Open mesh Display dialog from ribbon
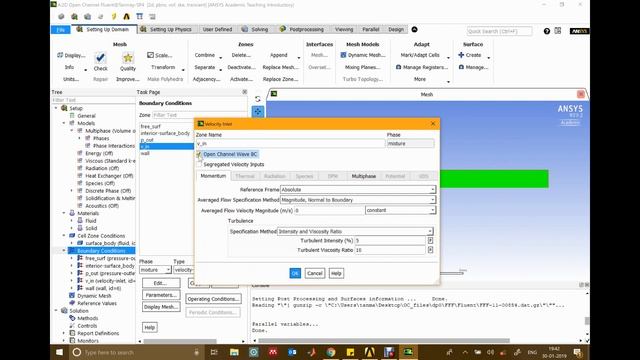Viewport: 640px width, 360px height. (x=71, y=55)
